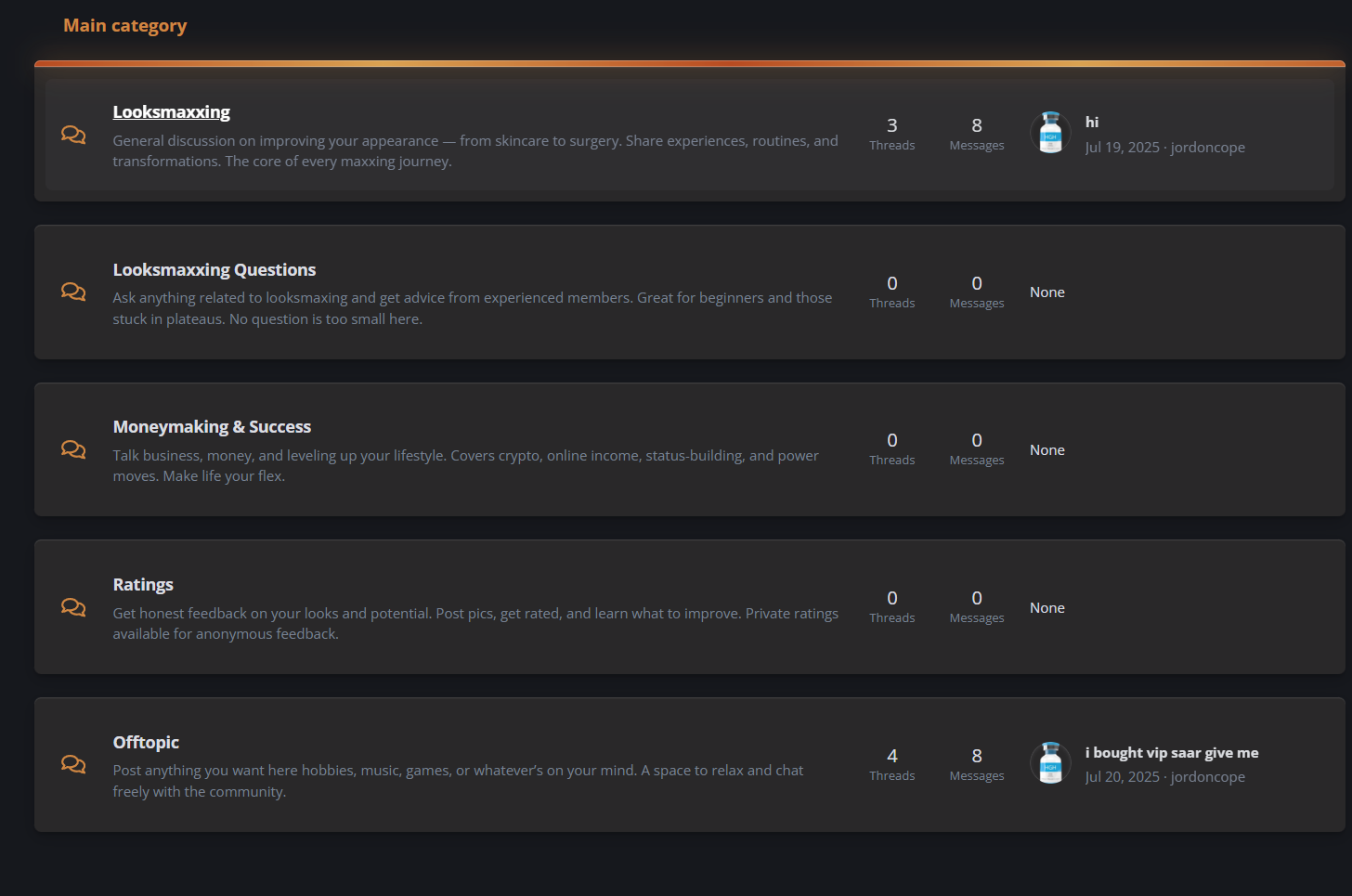Viewport: 1352px width, 896px height.
Task: Open avatar of Offtopic's last poster
Action: tap(1050, 763)
